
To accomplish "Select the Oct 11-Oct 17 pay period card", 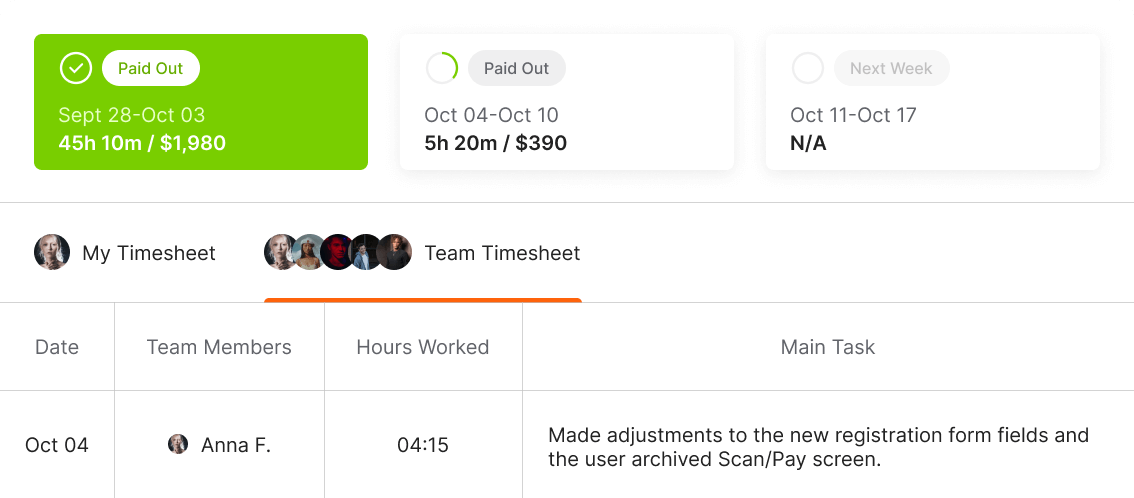I will (x=933, y=102).
